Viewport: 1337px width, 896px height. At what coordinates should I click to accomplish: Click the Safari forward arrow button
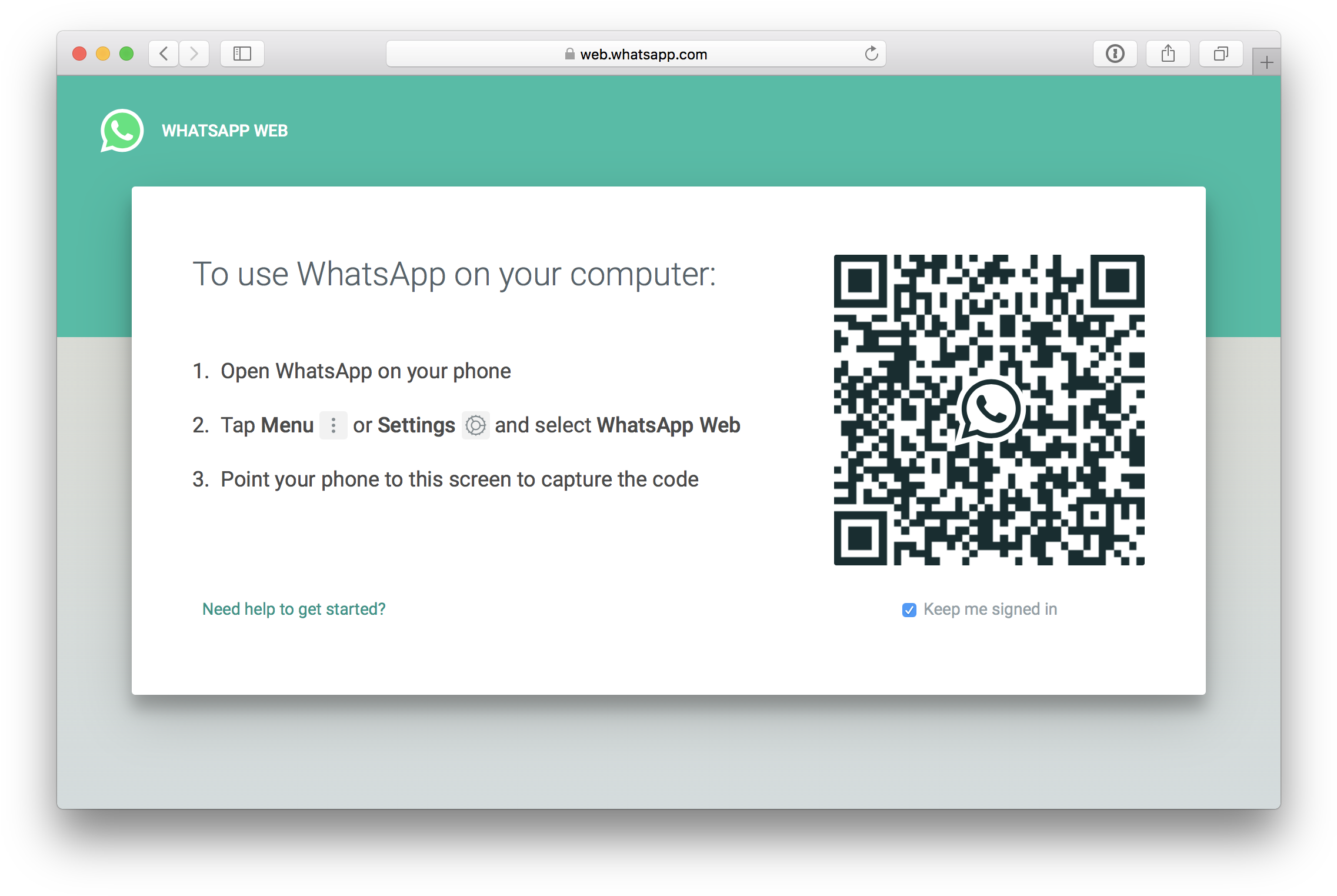coord(194,54)
